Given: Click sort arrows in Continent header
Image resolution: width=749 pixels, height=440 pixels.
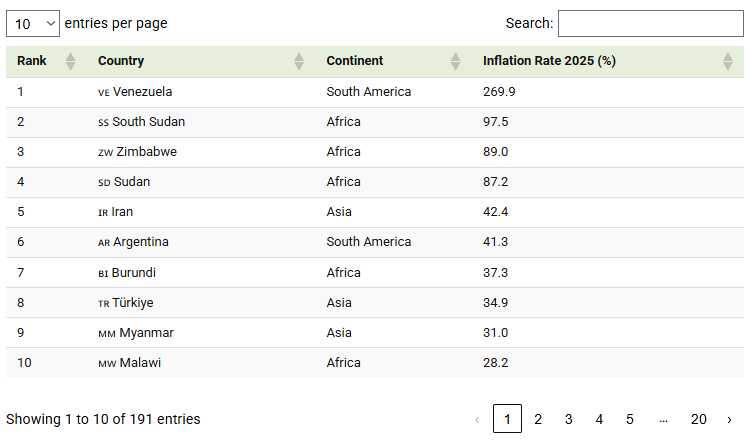Looking at the screenshot, I should 455,62.
